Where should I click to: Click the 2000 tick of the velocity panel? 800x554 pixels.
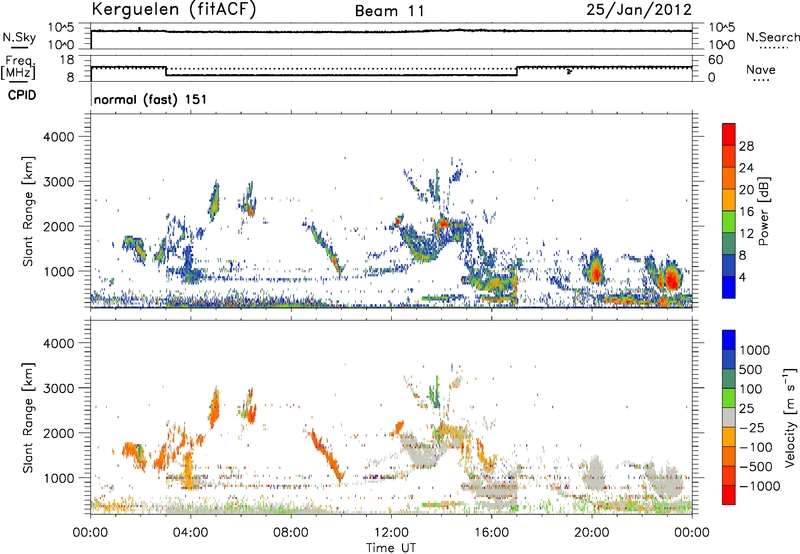click(x=58, y=433)
